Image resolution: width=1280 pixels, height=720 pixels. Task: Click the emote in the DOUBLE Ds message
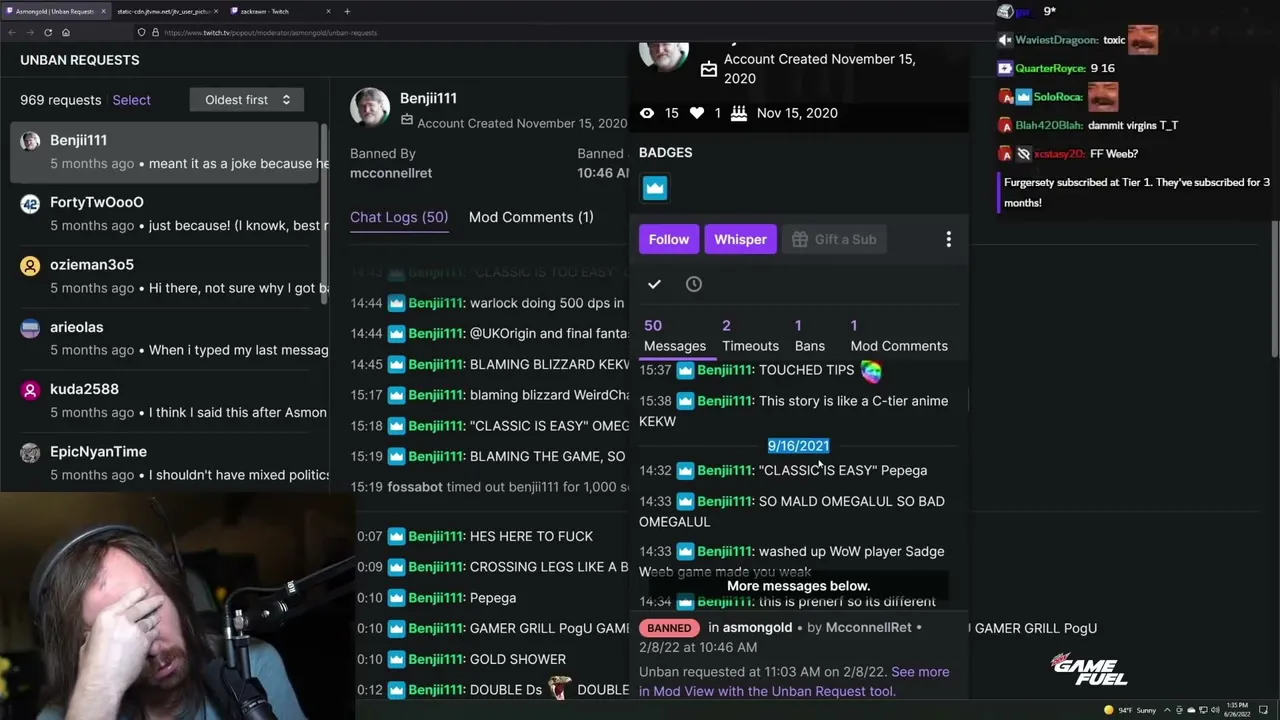pyautogui.click(x=559, y=689)
